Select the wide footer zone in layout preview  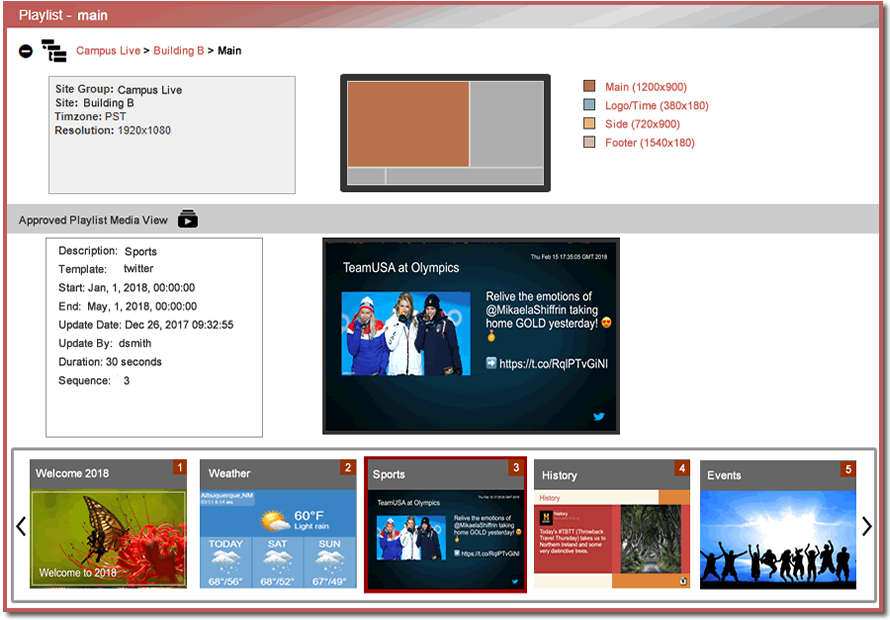point(465,176)
